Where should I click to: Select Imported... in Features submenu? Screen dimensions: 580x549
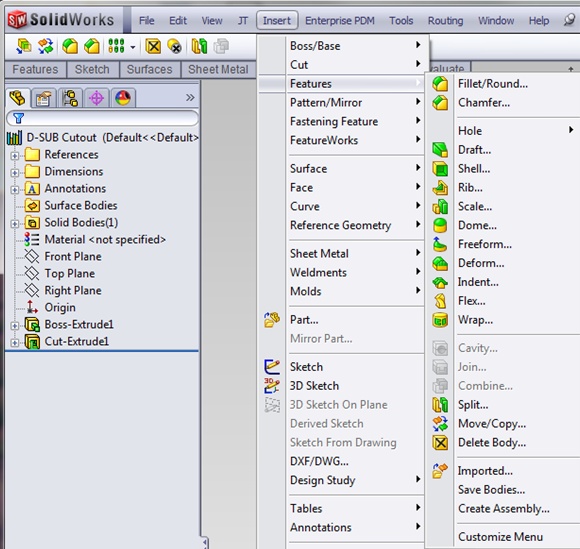tap(485, 471)
